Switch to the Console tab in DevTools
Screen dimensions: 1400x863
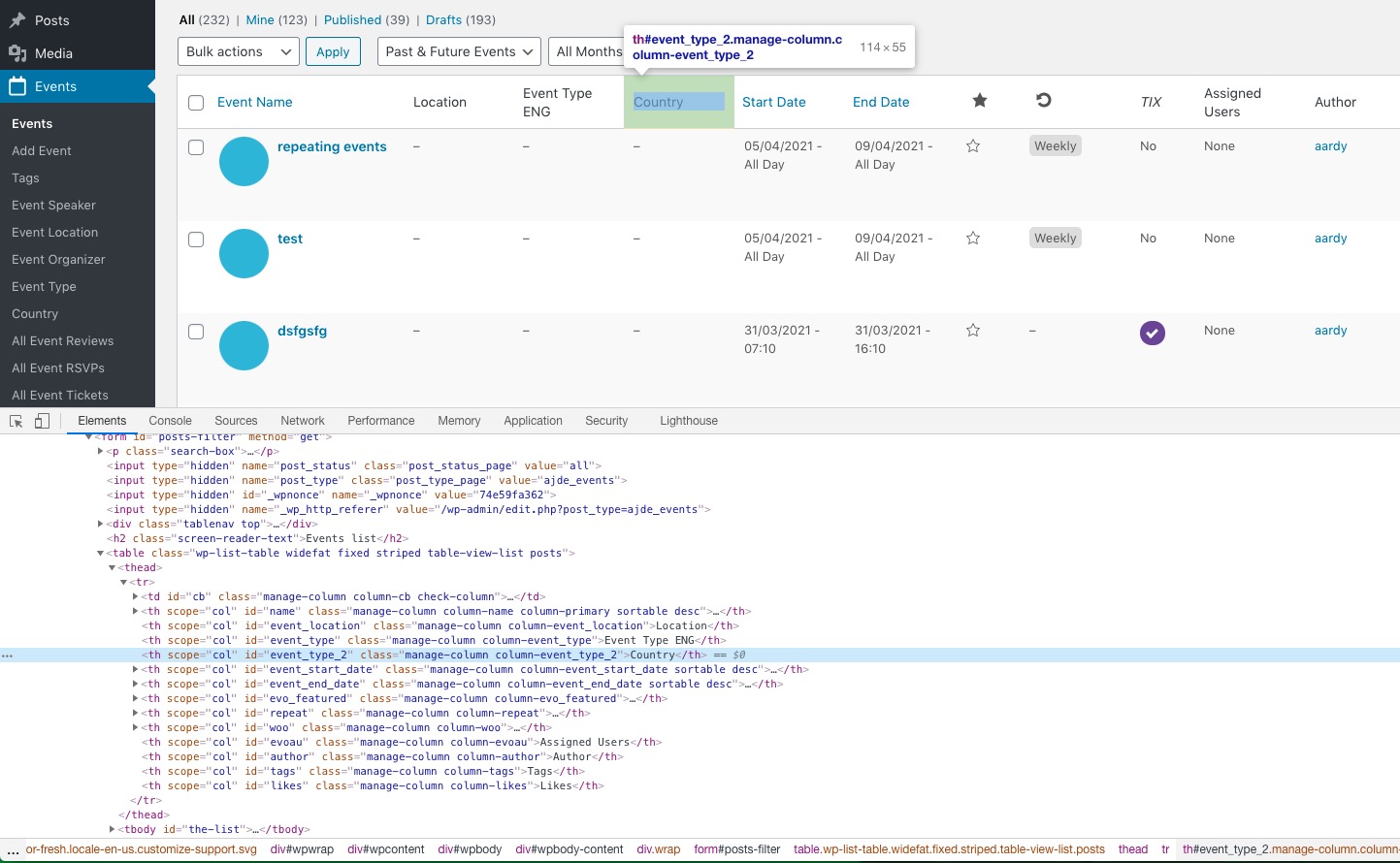(x=170, y=421)
